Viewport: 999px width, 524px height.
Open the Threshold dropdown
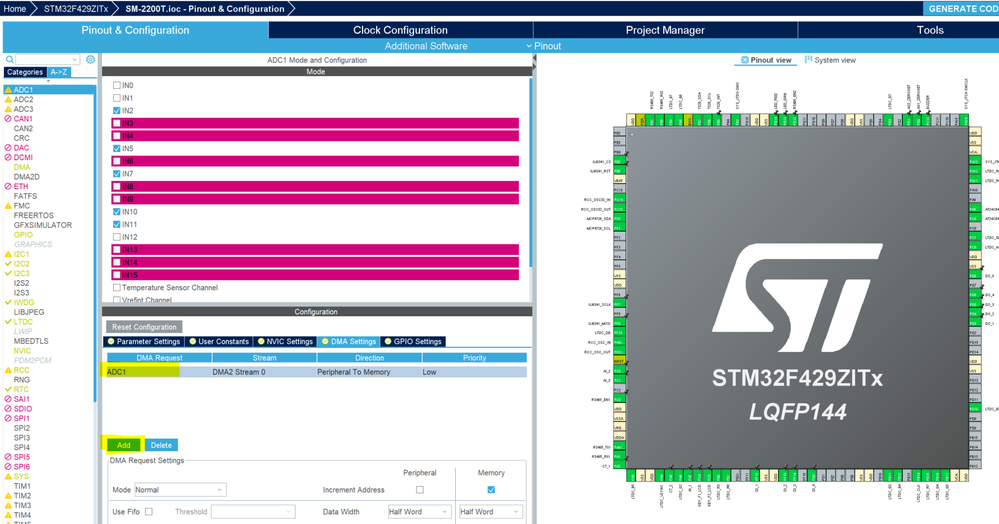(253, 511)
